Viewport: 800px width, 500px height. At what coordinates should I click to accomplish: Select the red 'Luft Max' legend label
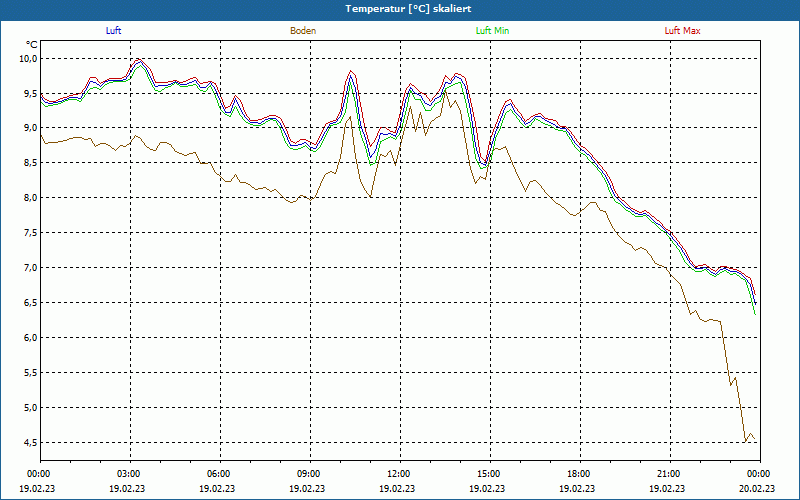(682, 31)
